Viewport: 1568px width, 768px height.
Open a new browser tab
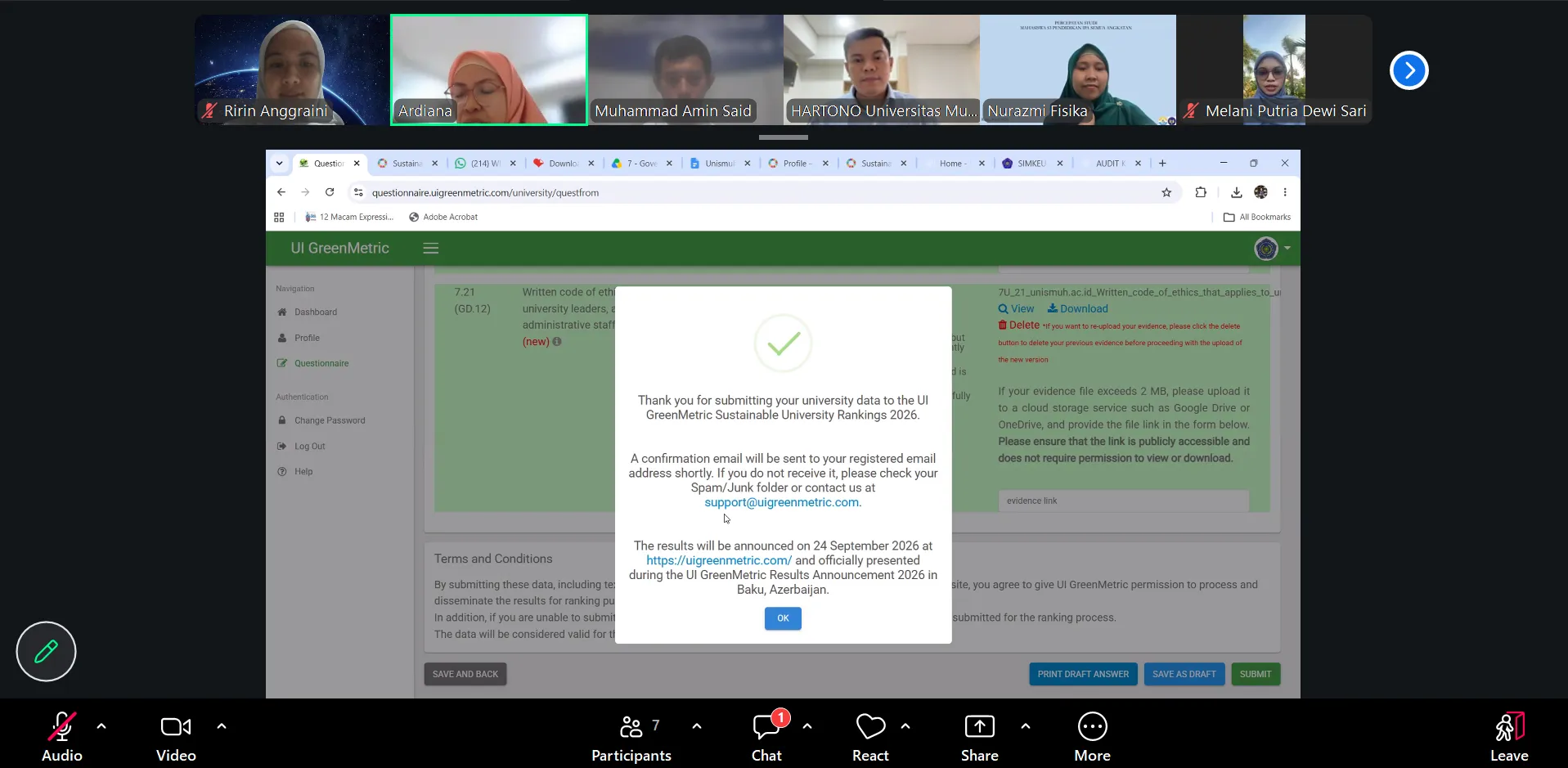click(x=1162, y=164)
